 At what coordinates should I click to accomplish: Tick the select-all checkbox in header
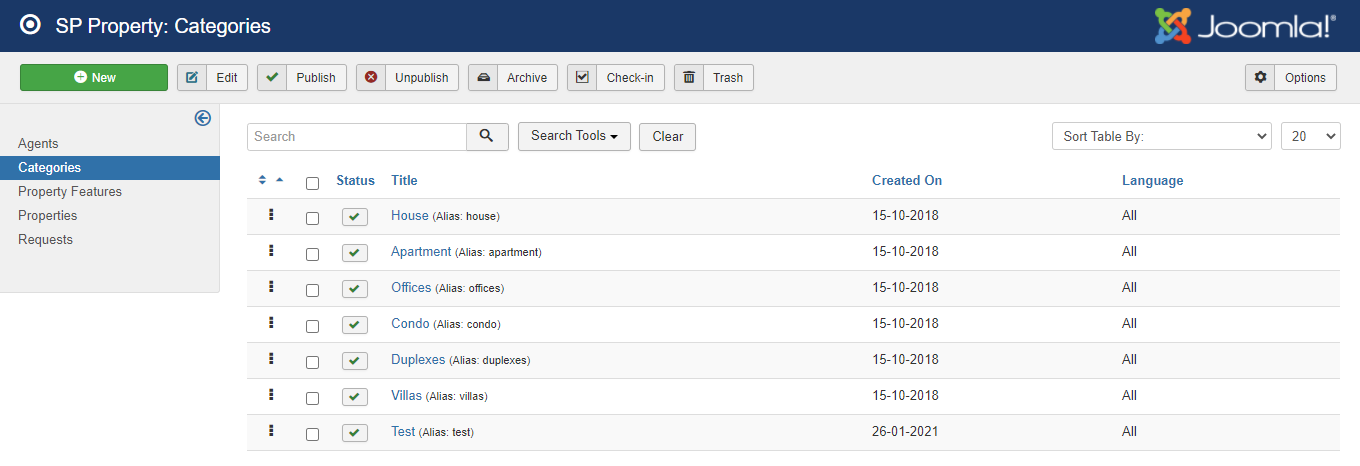pyautogui.click(x=312, y=183)
